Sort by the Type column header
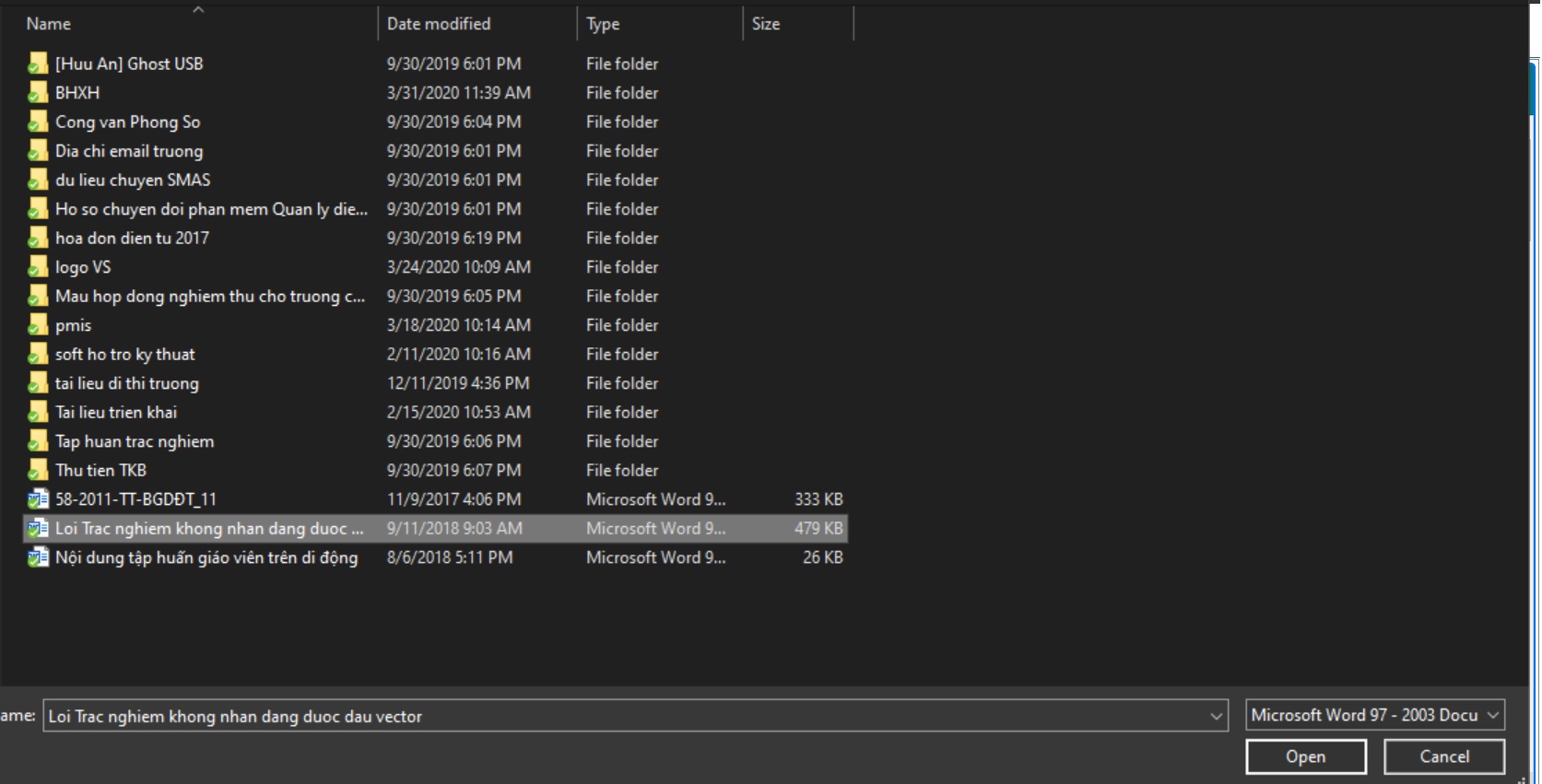This screenshot has width=1542, height=784. coord(603,24)
